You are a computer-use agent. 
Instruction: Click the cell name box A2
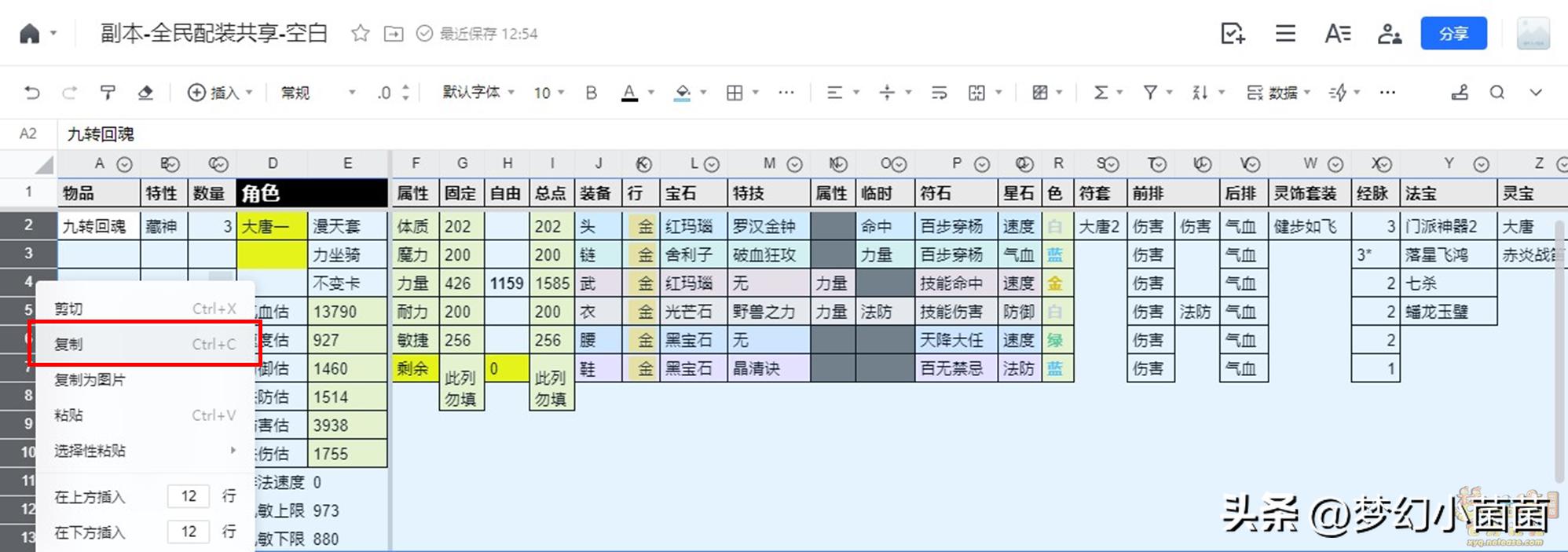click(x=28, y=134)
